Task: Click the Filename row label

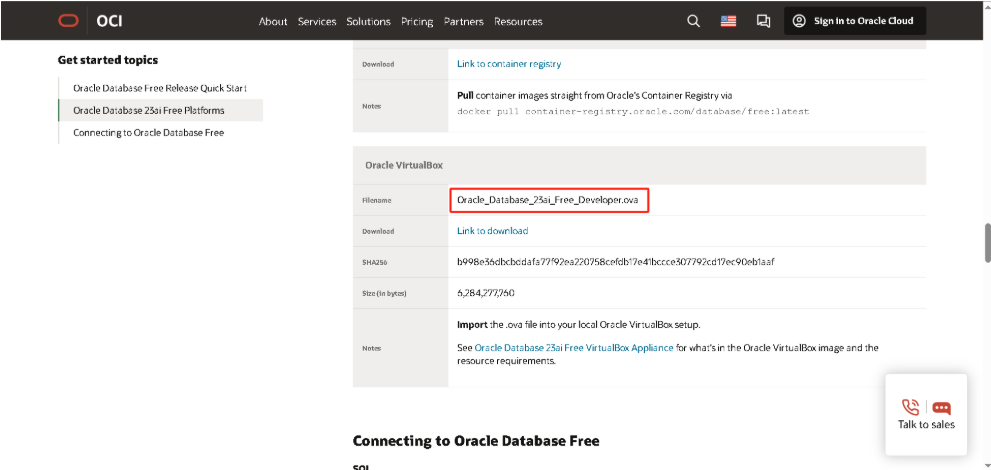Action: tap(377, 200)
